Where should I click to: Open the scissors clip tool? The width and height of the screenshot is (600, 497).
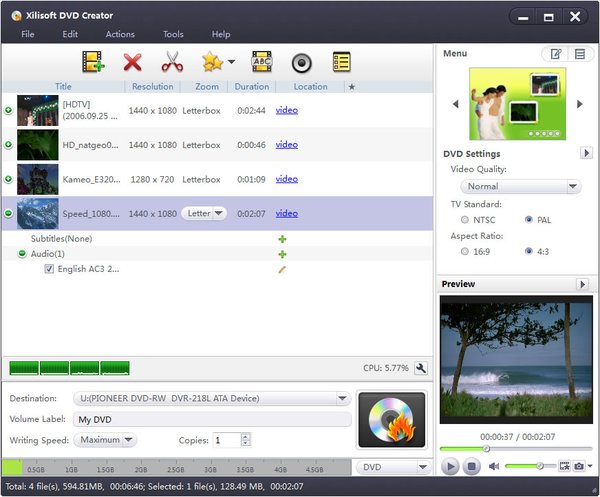172,62
